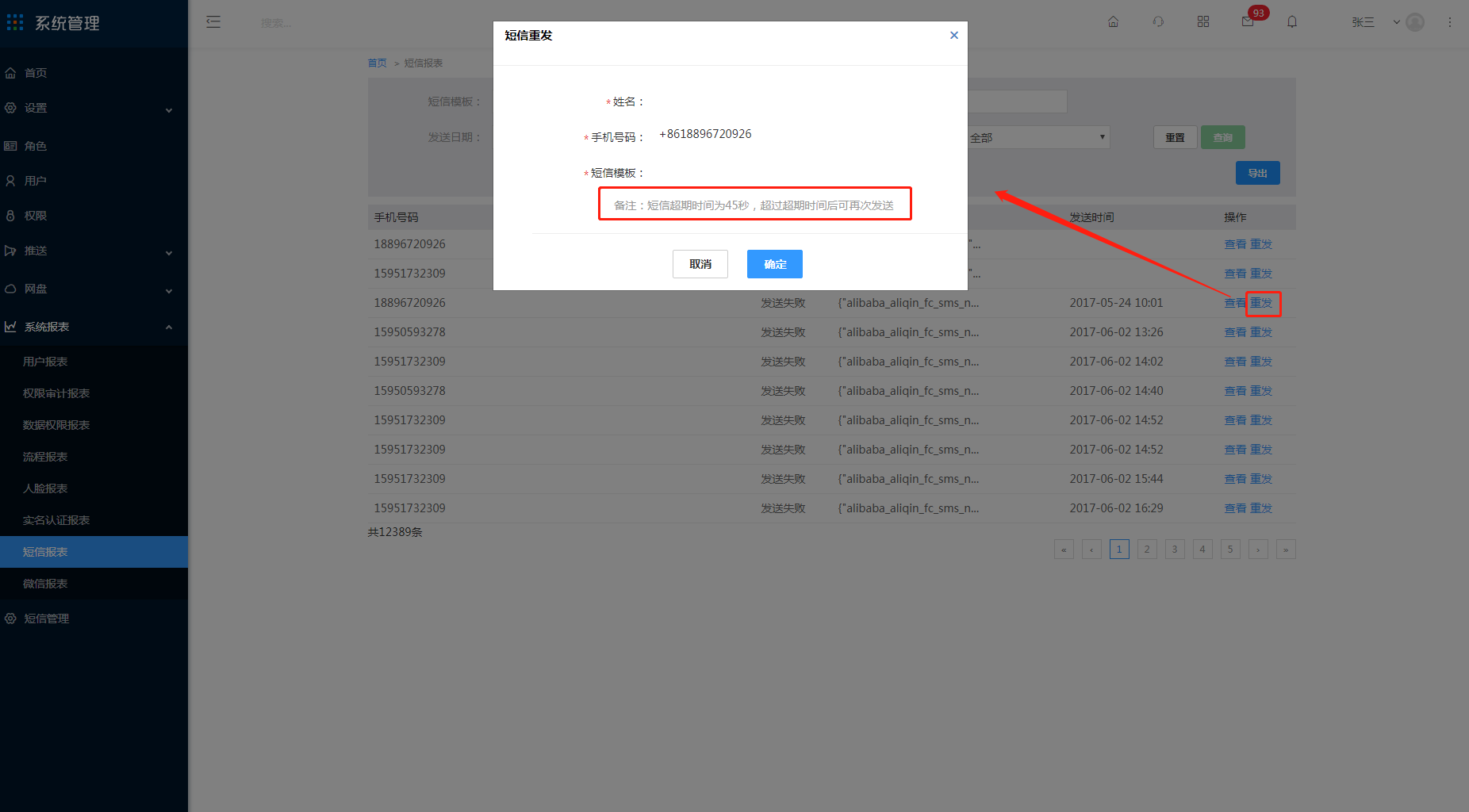Click the green 查询 search button
Image resolution: width=1469 pixels, height=812 pixels.
[x=1222, y=137]
